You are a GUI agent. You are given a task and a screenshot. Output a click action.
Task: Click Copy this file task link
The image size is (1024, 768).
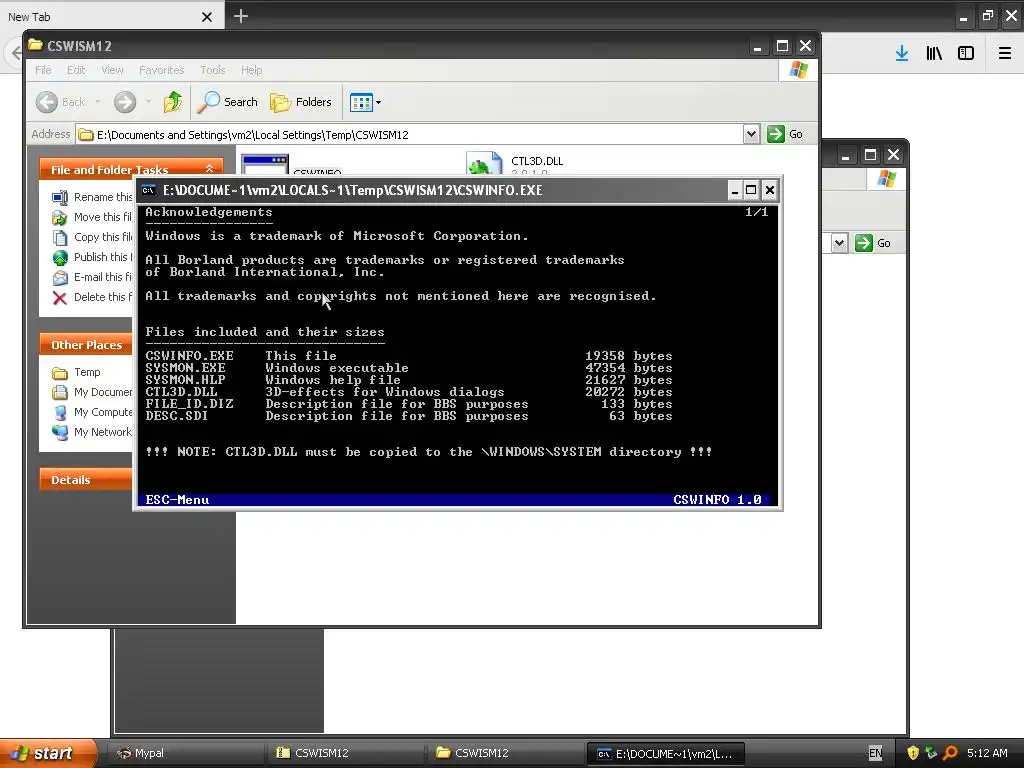(103, 237)
